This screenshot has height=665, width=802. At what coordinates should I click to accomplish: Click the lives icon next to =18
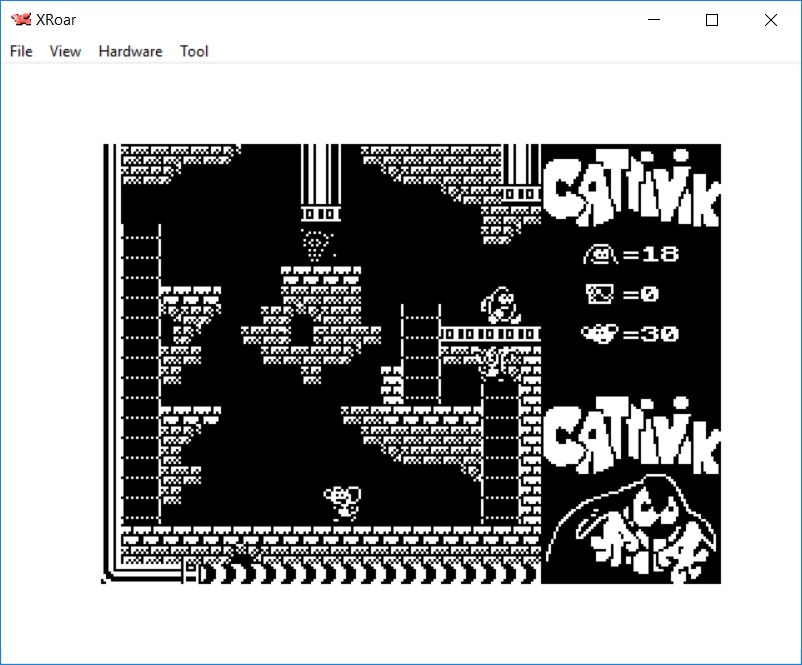pos(600,255)
